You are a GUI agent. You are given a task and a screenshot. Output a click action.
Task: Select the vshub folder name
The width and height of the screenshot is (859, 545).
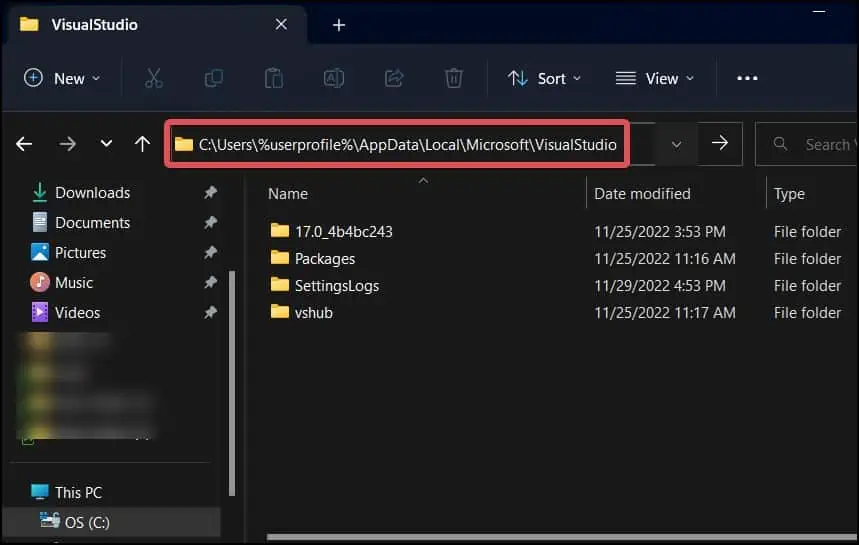point(314,313)
